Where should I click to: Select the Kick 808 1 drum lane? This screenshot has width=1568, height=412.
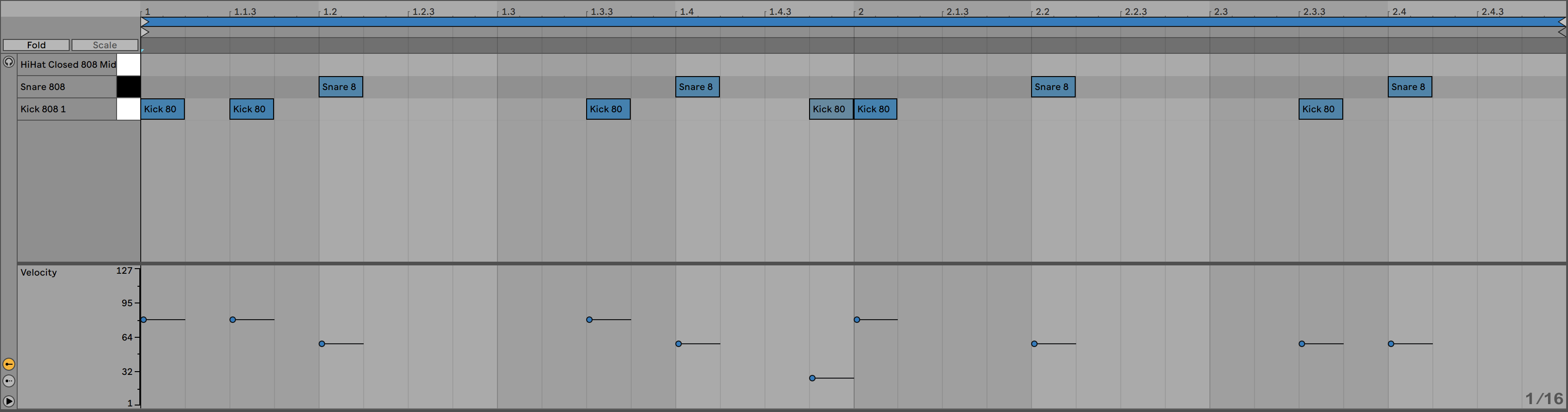(x=67, y=109)
